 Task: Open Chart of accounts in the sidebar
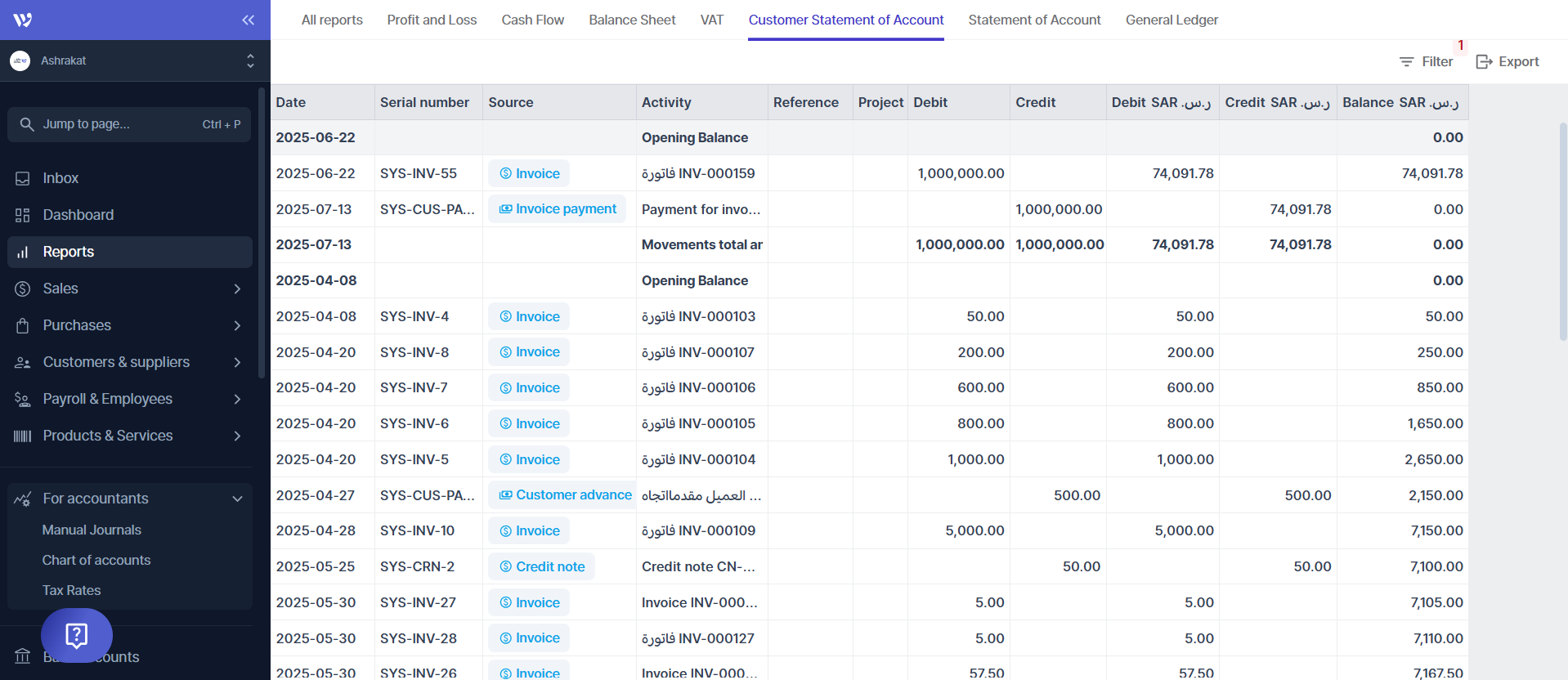96,560
